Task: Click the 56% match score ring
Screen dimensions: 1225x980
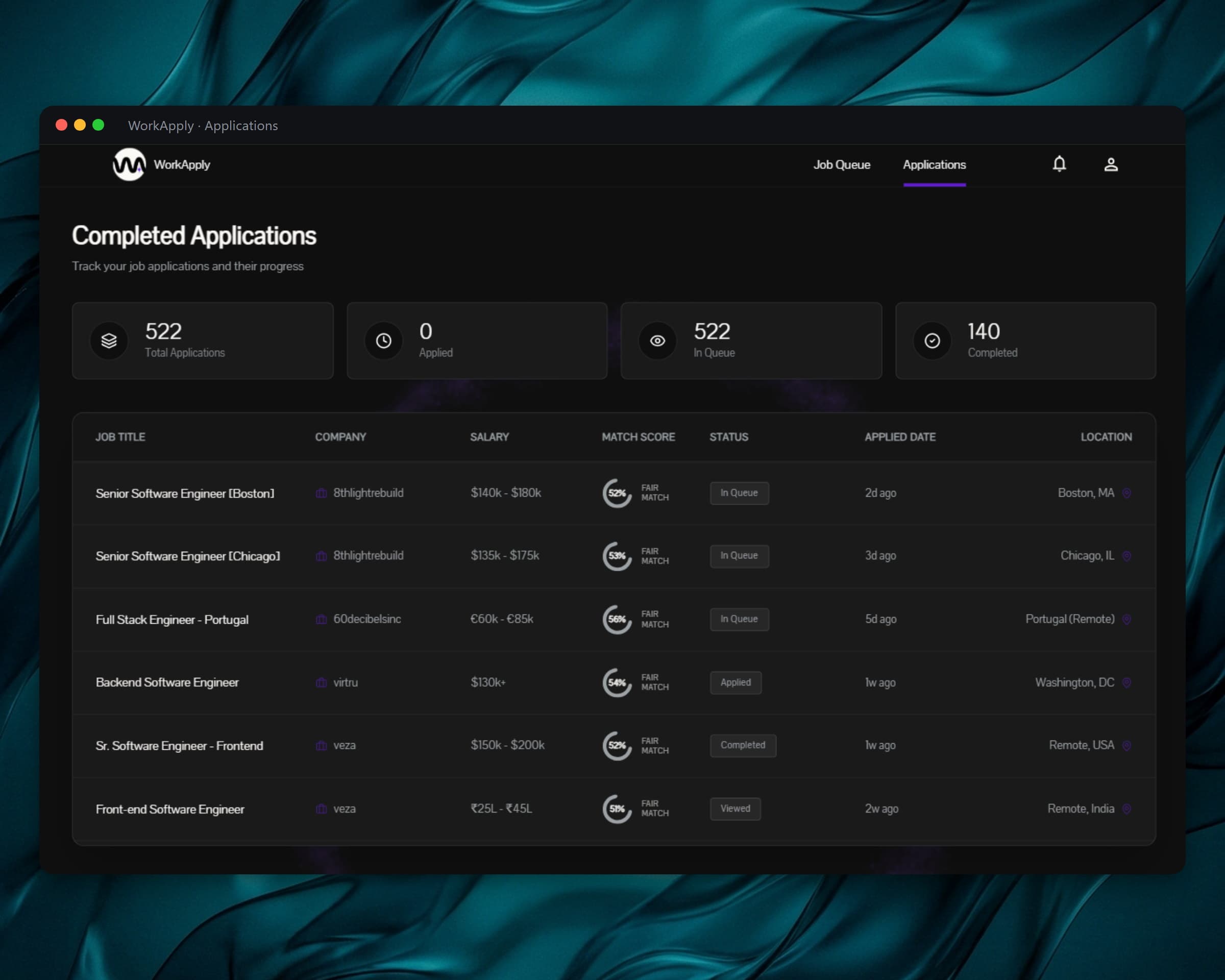Action: click(x=617, y=619)
